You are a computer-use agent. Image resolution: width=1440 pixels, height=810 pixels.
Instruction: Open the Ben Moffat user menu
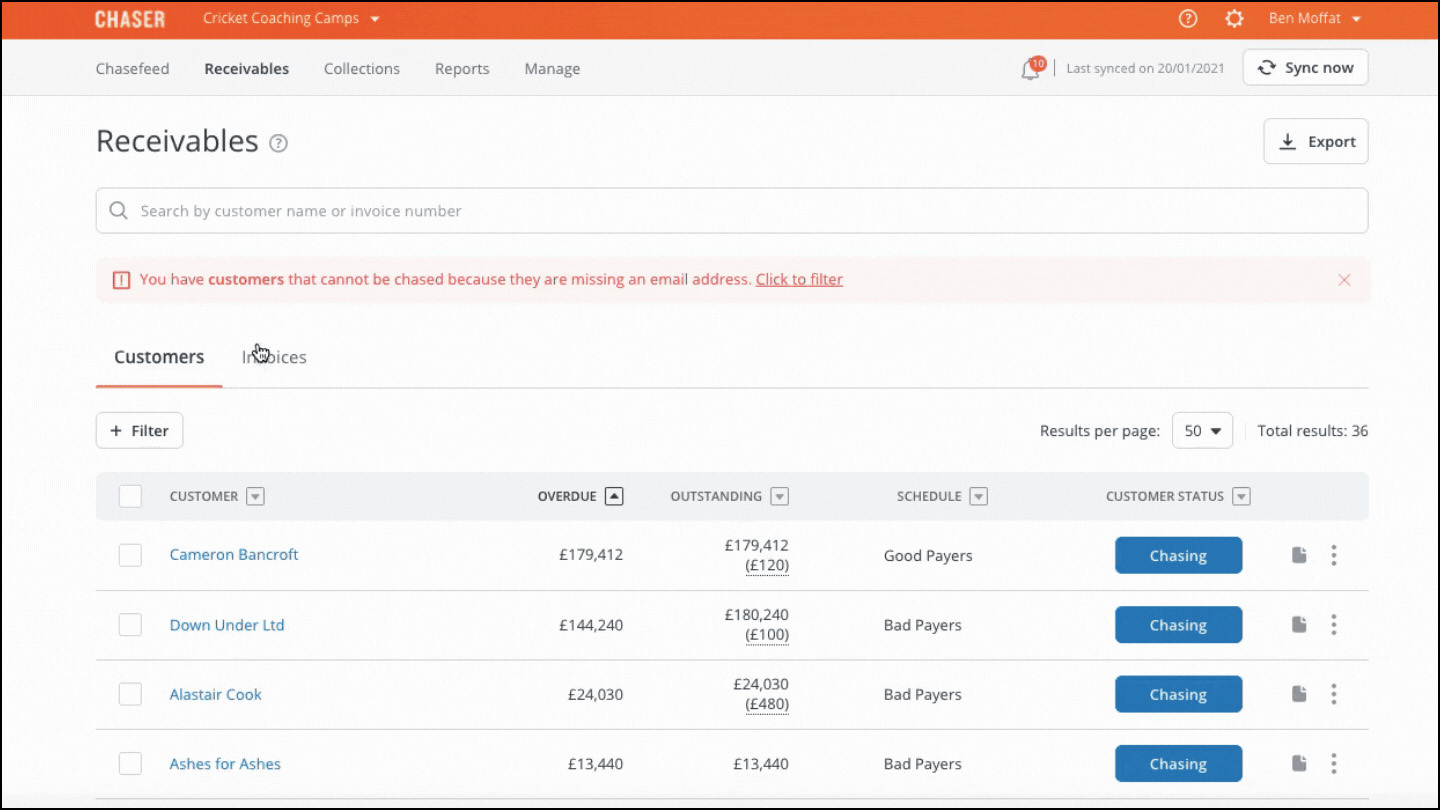(x=1315, y=19)
